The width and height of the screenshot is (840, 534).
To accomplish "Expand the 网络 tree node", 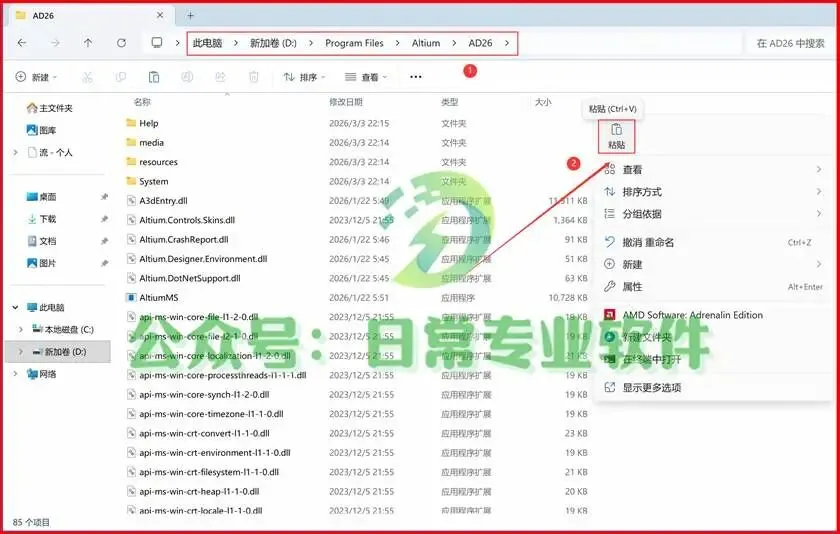I will (x=15, y=374).
